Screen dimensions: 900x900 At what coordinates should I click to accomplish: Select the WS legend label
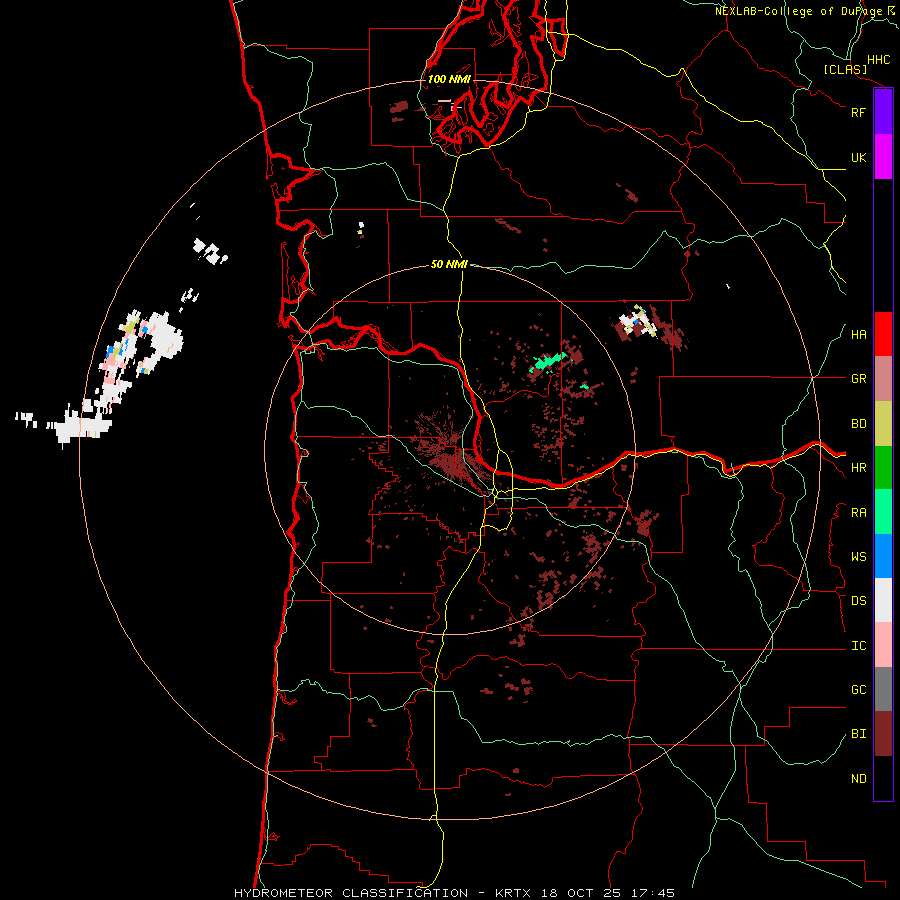858,557
